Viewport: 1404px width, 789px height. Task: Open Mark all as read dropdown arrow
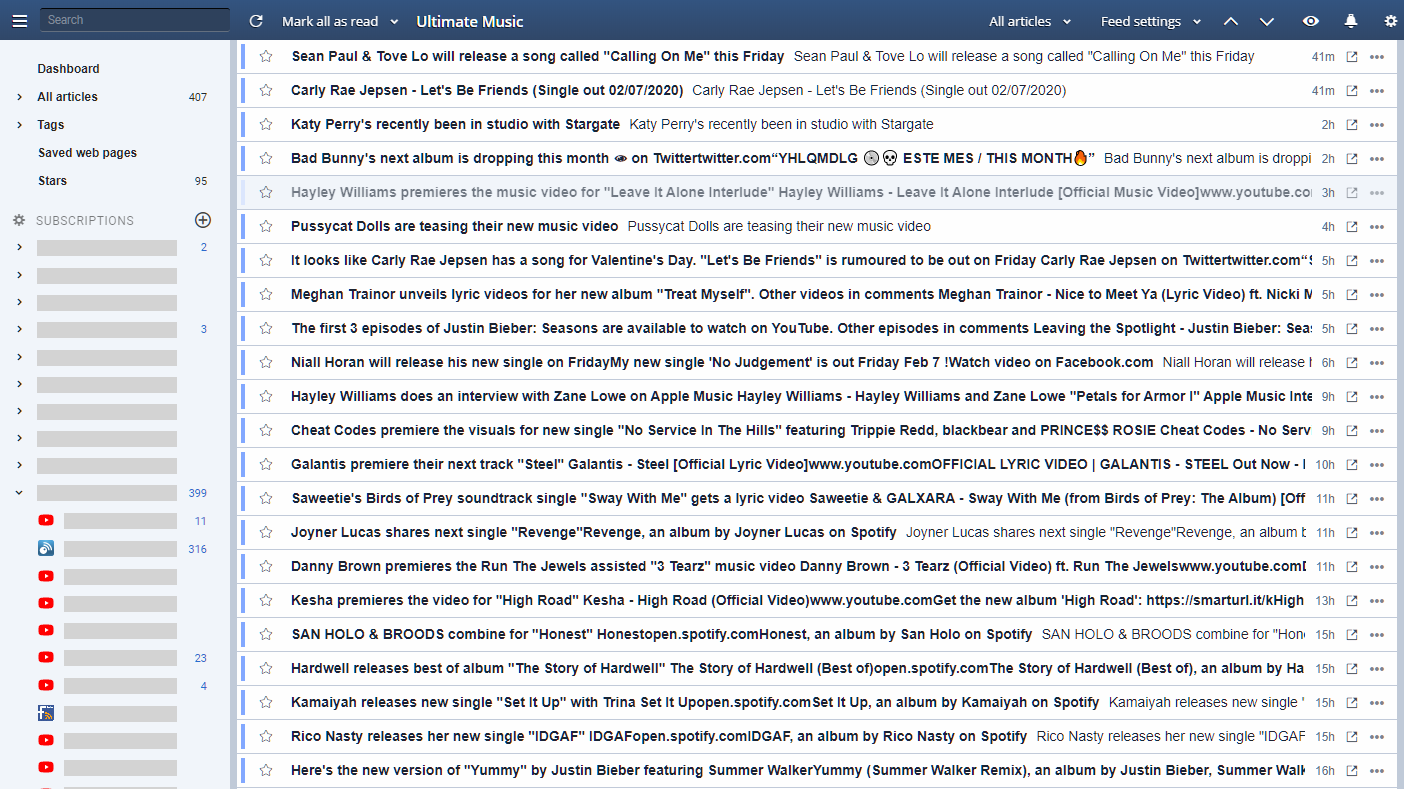point(394,22)
